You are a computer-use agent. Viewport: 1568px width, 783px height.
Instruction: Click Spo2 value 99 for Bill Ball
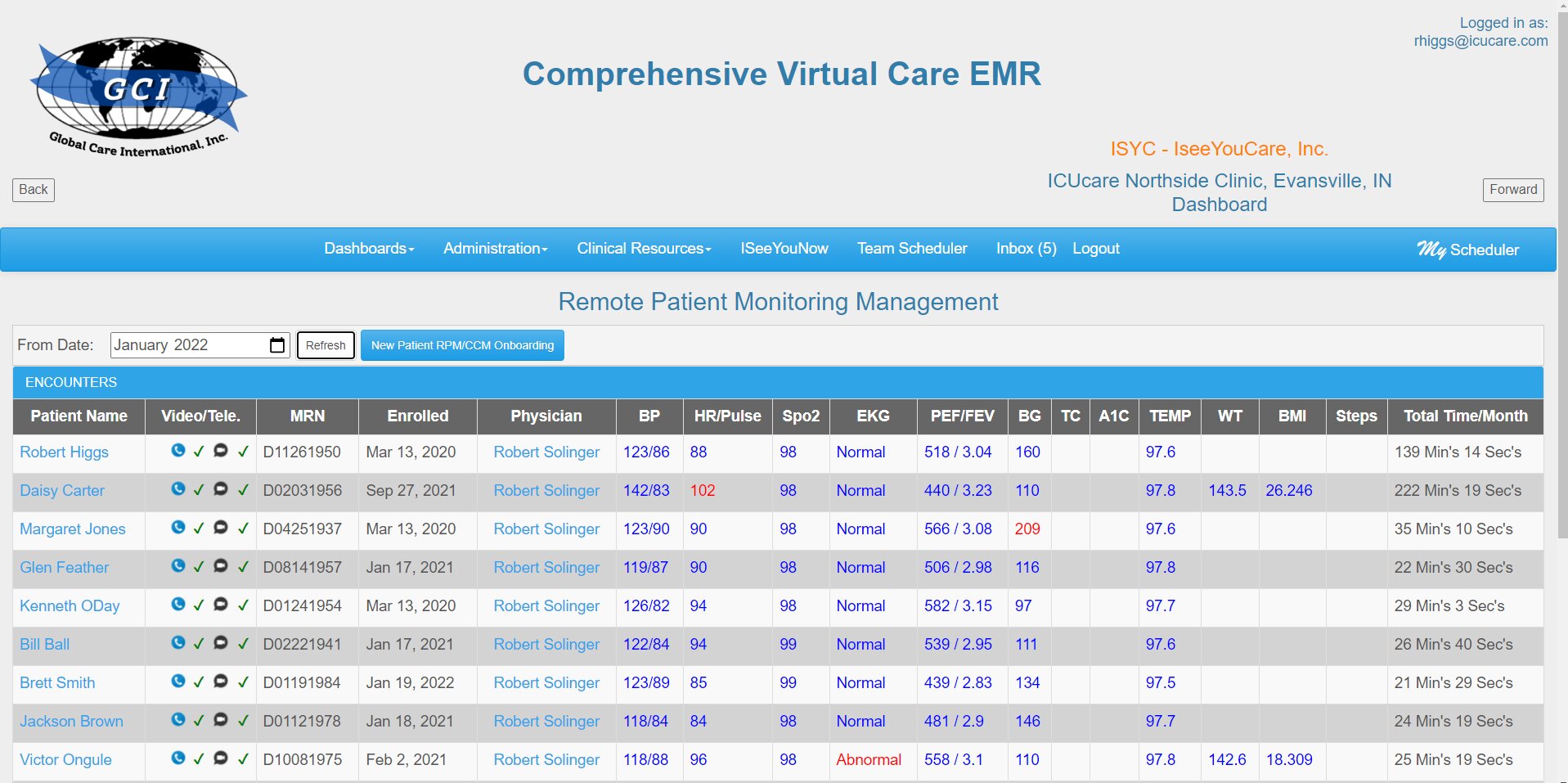click(788, 645)
